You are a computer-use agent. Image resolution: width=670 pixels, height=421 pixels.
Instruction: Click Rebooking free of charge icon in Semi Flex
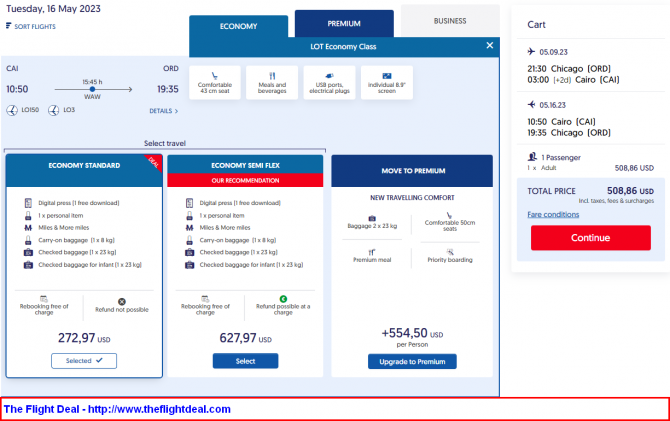pos(205,299)
